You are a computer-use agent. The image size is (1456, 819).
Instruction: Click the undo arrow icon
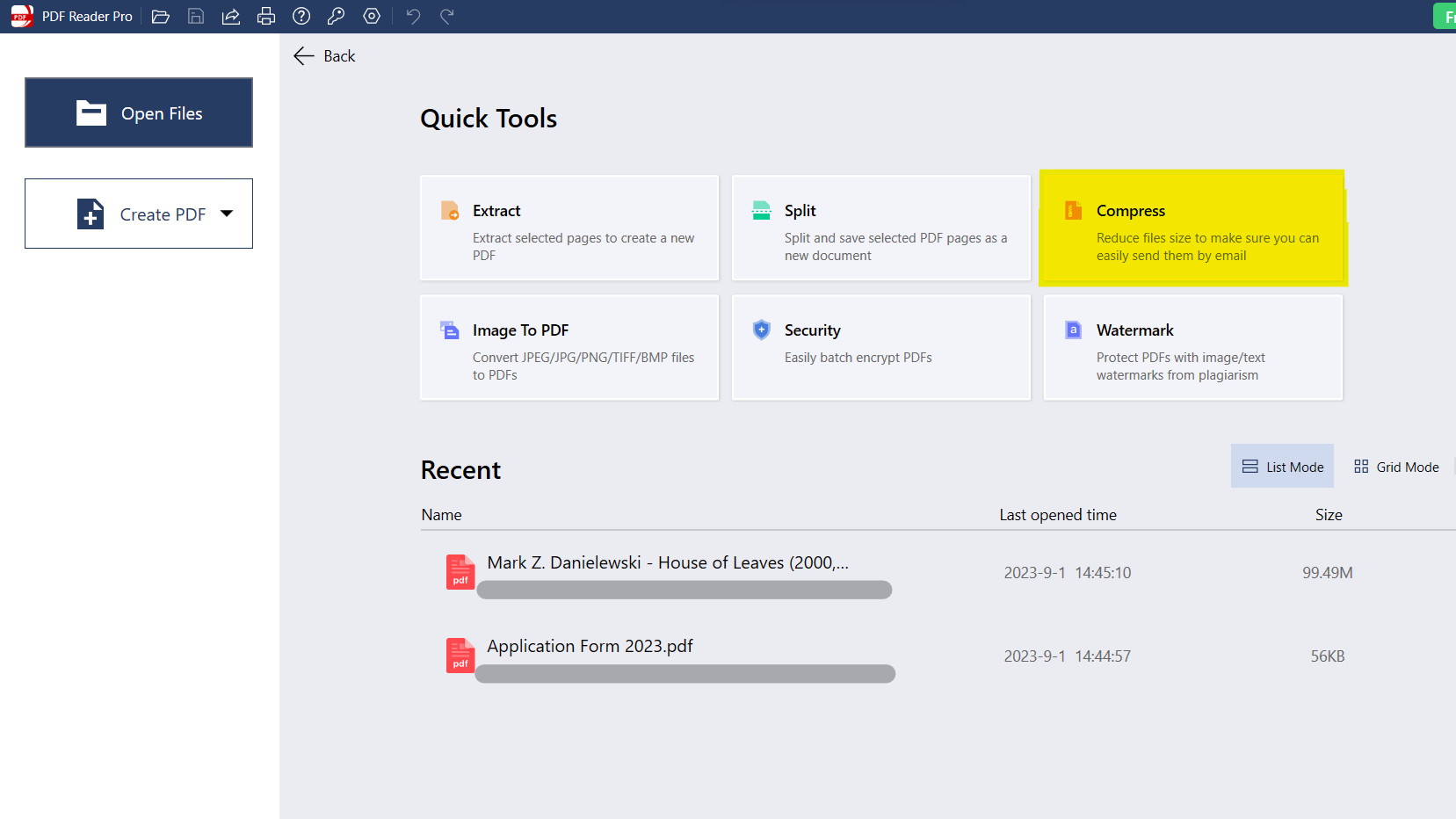[413, 16]
